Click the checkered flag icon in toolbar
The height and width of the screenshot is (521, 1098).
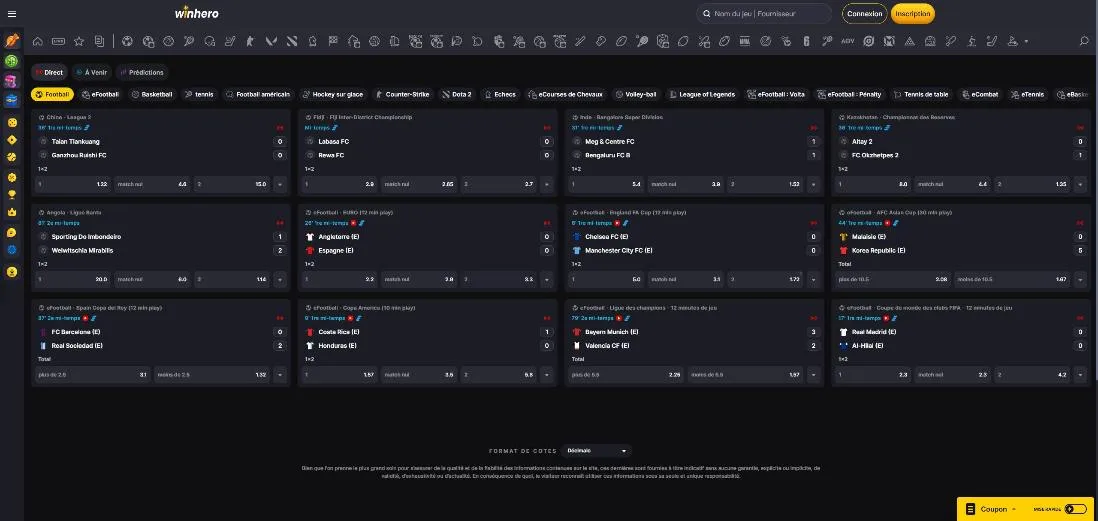[x=333, y=41]
